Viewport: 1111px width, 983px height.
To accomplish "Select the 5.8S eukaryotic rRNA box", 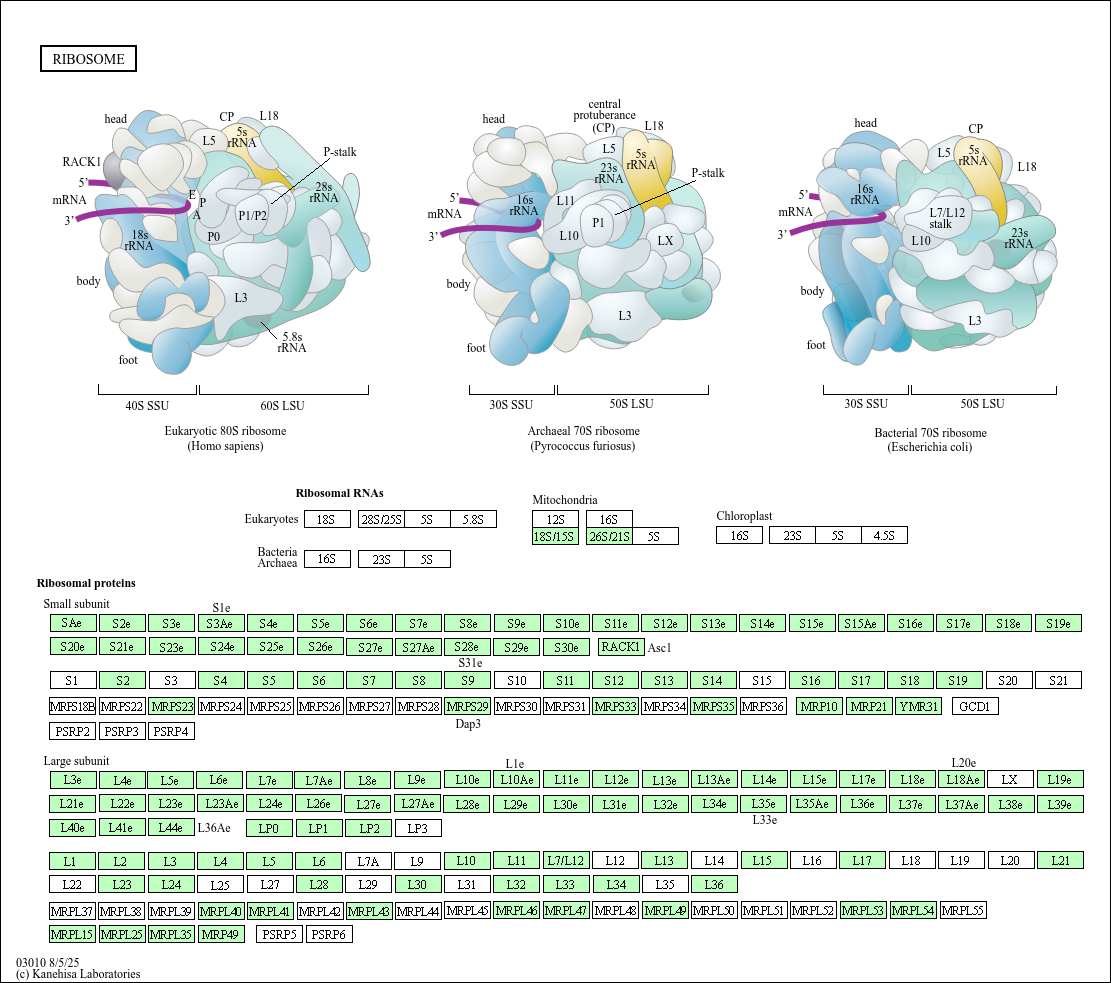I will (474, 520).
